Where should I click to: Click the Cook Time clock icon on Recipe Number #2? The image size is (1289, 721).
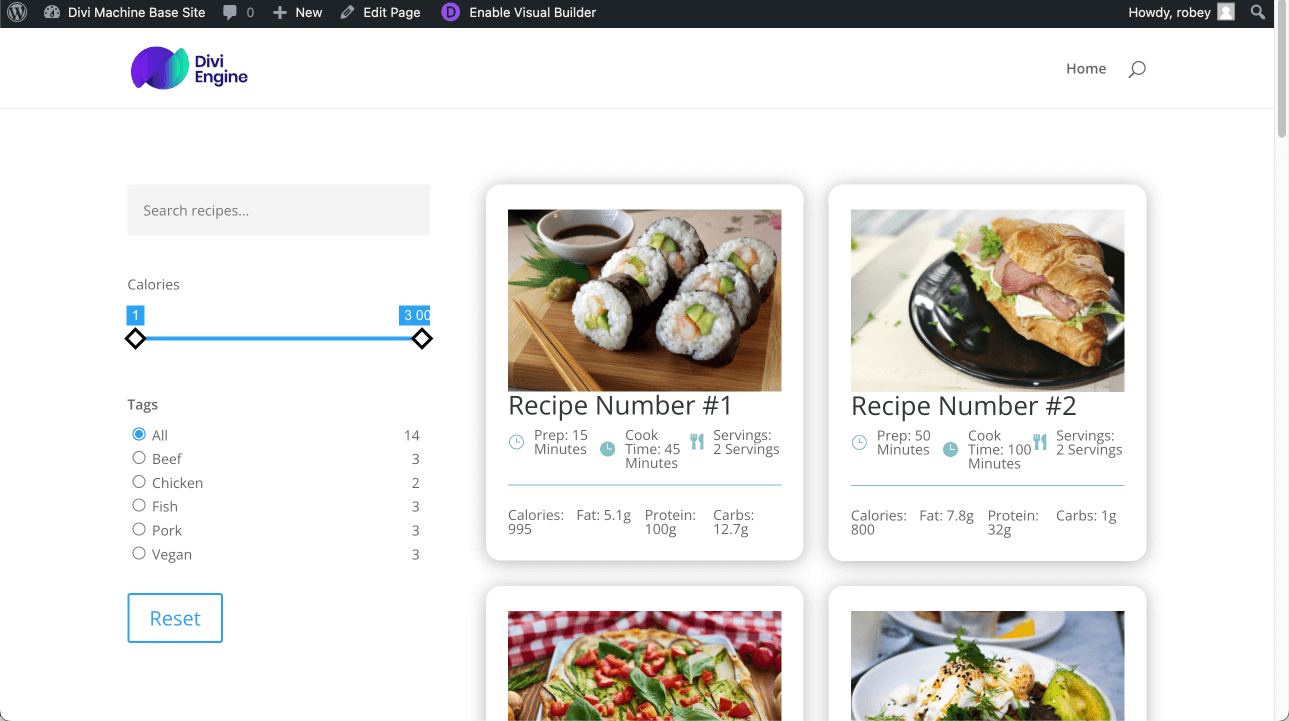coord(950,449)
